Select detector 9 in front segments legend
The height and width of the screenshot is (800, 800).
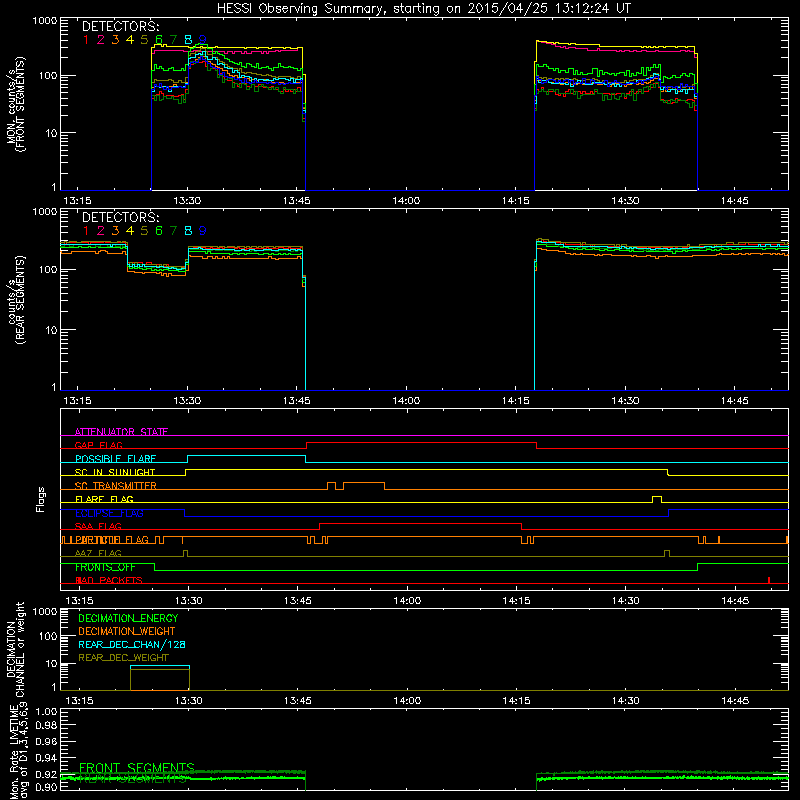point(203,40)
